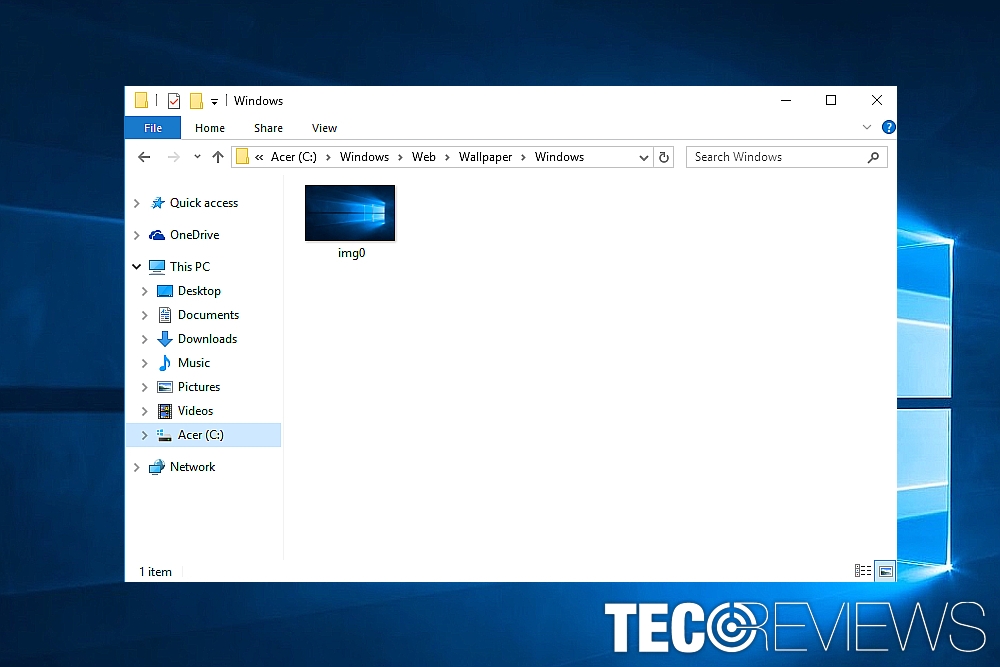Expand the Acer (C:) tree node
1000x667 pixels.
click(144, 436)
